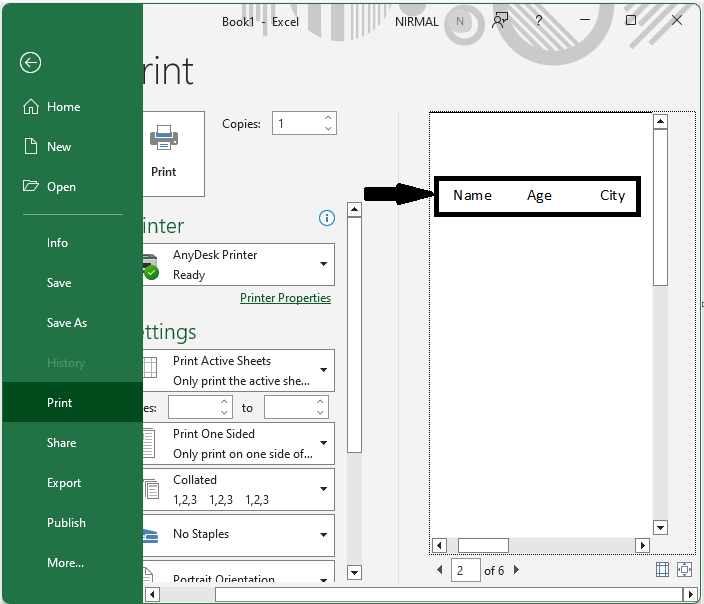Click the Zoom to Page icon
Viewport: 704px width, 604px height.
tap(685, 570)
